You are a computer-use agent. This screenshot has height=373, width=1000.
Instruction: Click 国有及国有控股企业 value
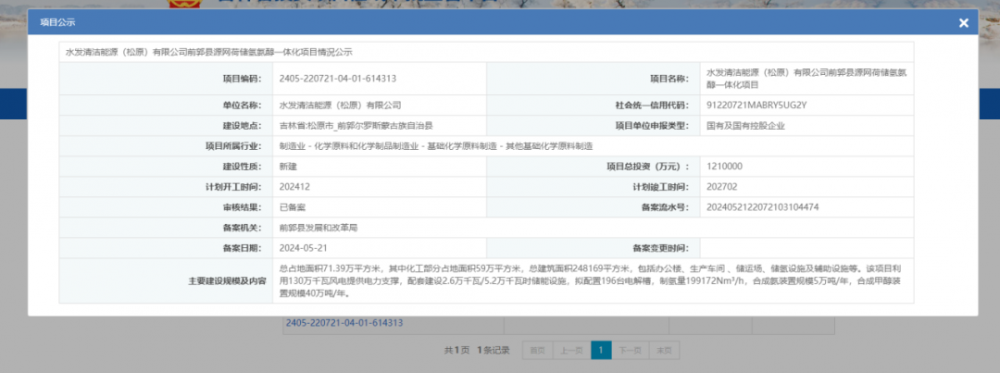pos(746,126)
